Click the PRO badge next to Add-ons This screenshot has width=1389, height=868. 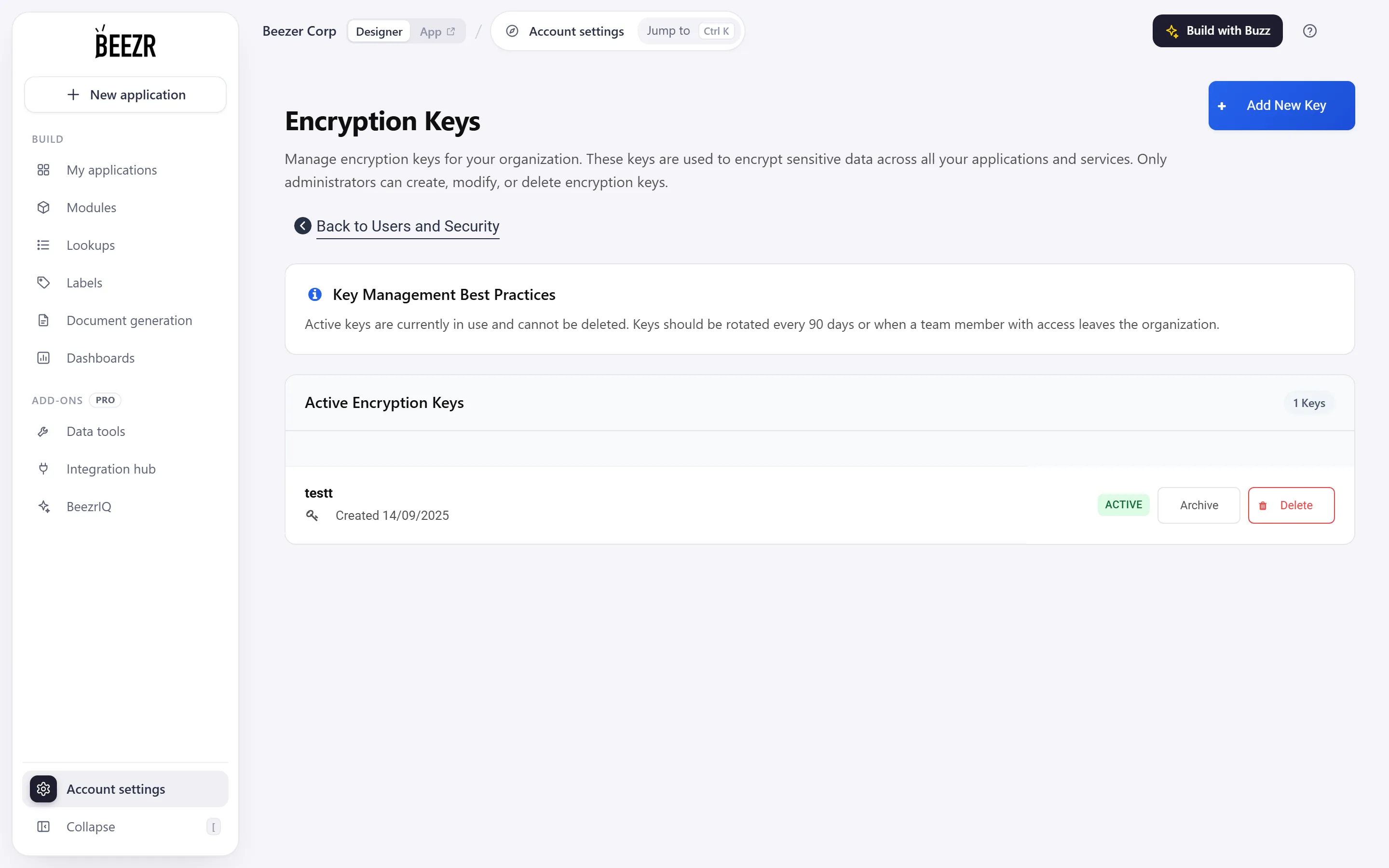[105, 400]
